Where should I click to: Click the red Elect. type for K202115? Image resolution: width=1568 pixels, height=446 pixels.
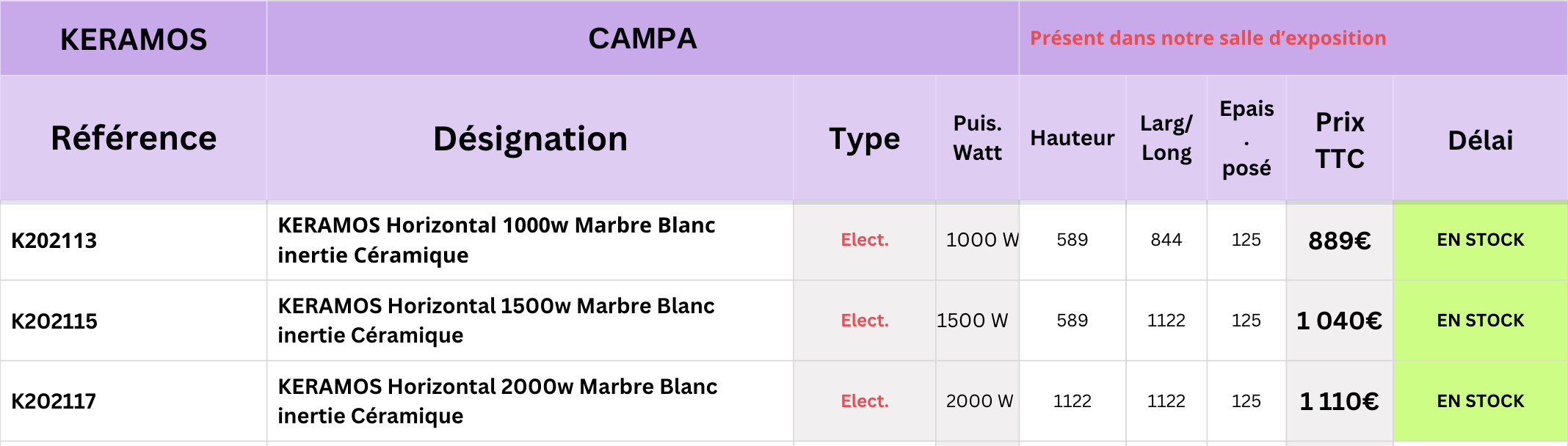click(x=865, y=321)
